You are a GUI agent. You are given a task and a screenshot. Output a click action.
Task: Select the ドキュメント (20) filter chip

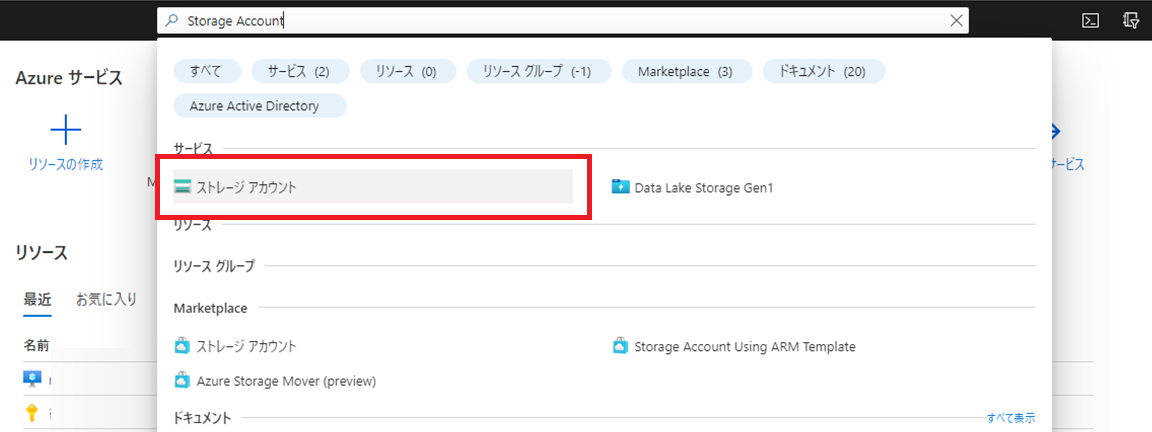coord(824,71)
